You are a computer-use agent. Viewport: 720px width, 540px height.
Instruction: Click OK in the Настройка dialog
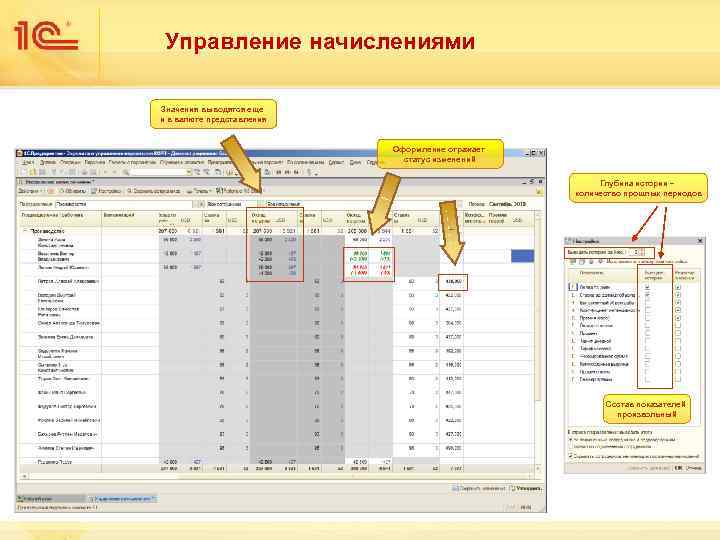pyautogui.click(x=678, y=468)
